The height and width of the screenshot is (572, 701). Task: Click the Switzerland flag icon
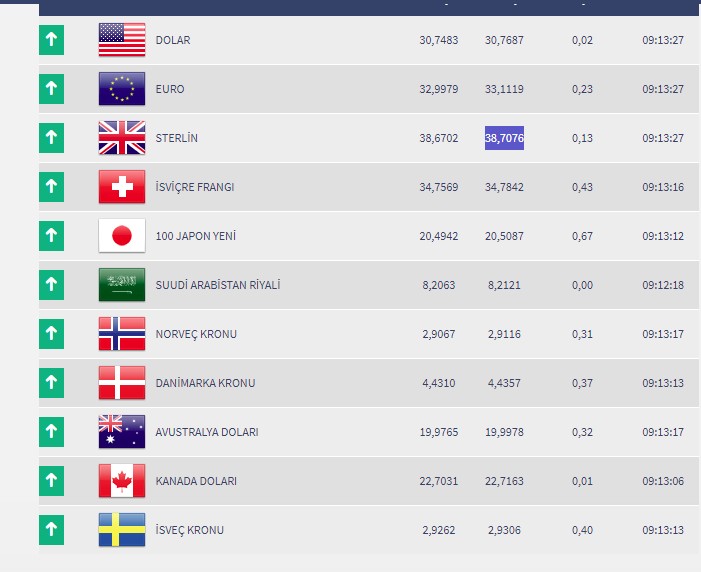pos(122,186)
